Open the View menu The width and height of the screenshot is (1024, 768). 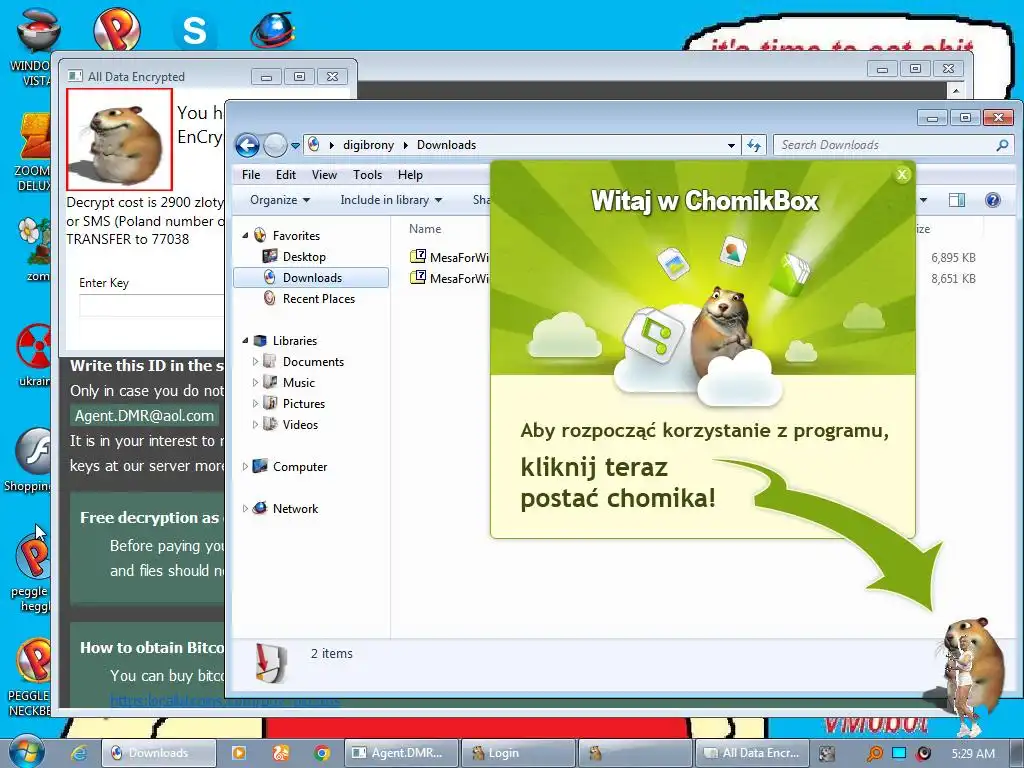[324, 175]
